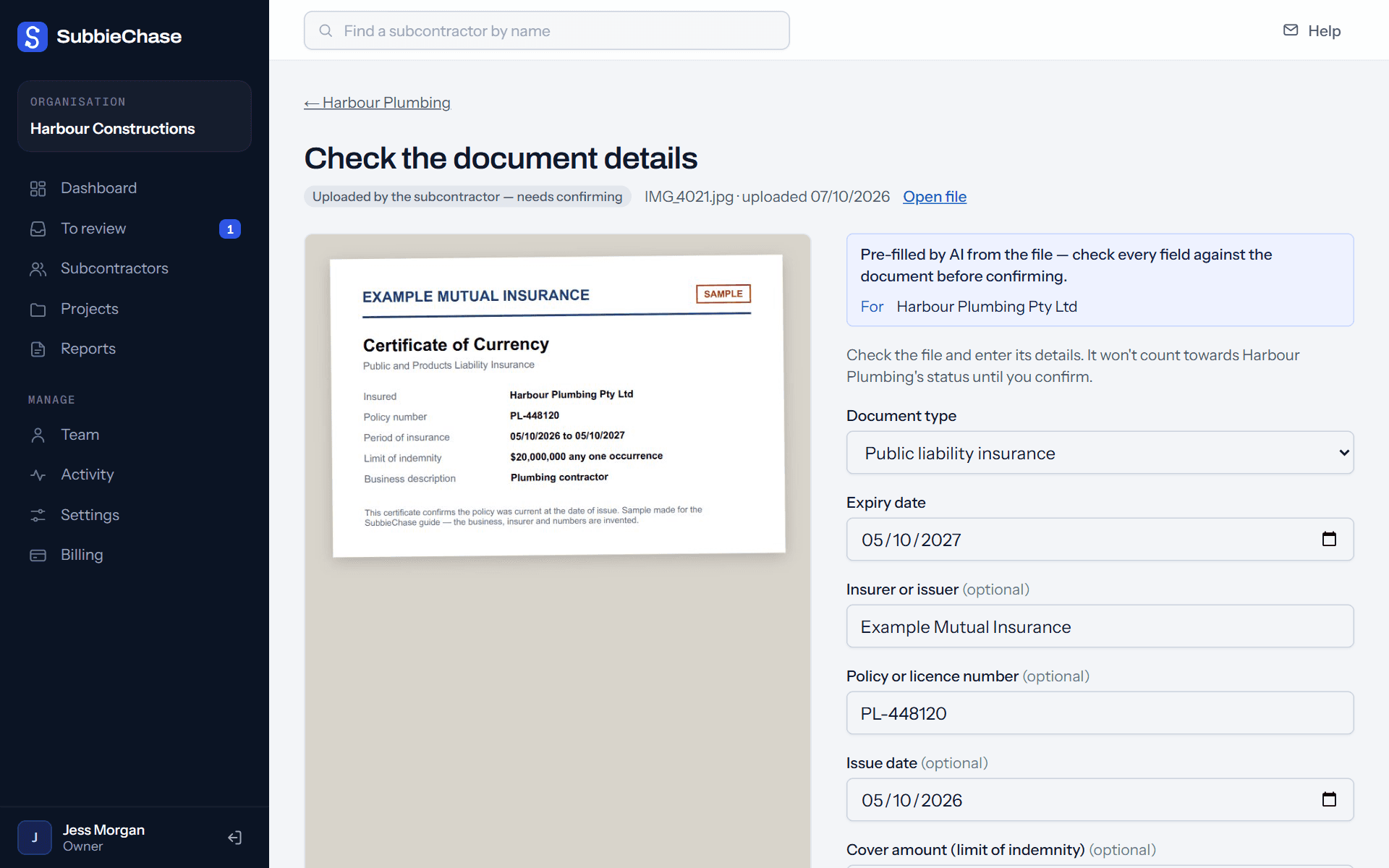Click the To review count badge
Viewport: 1389px width, 868px height.
click(x=230, y=229)
